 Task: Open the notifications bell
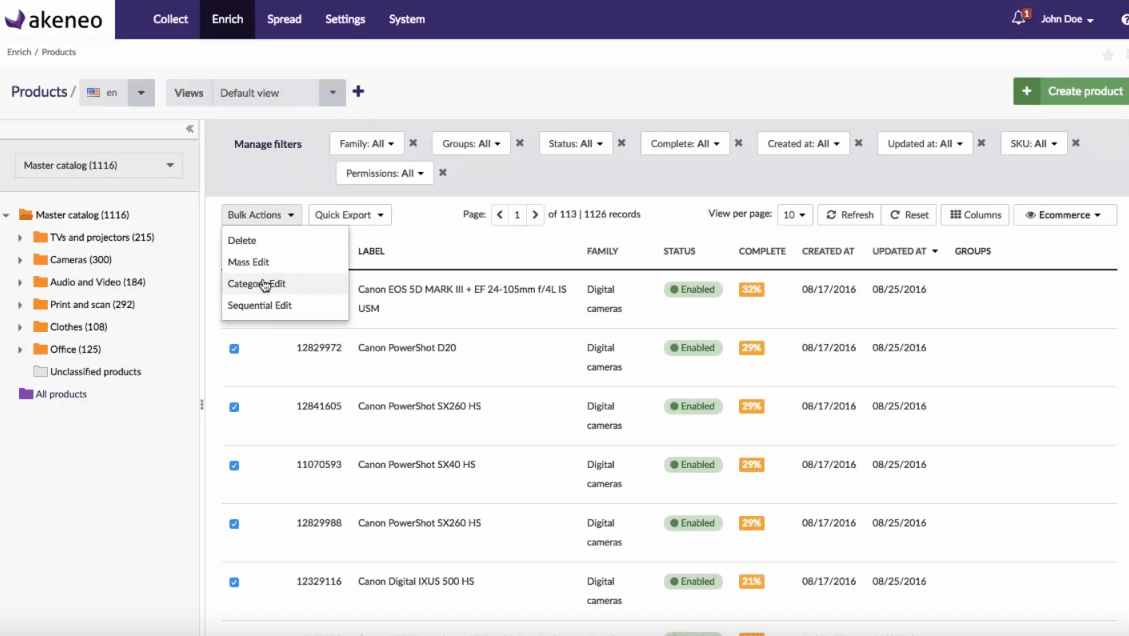(1018, 19)
